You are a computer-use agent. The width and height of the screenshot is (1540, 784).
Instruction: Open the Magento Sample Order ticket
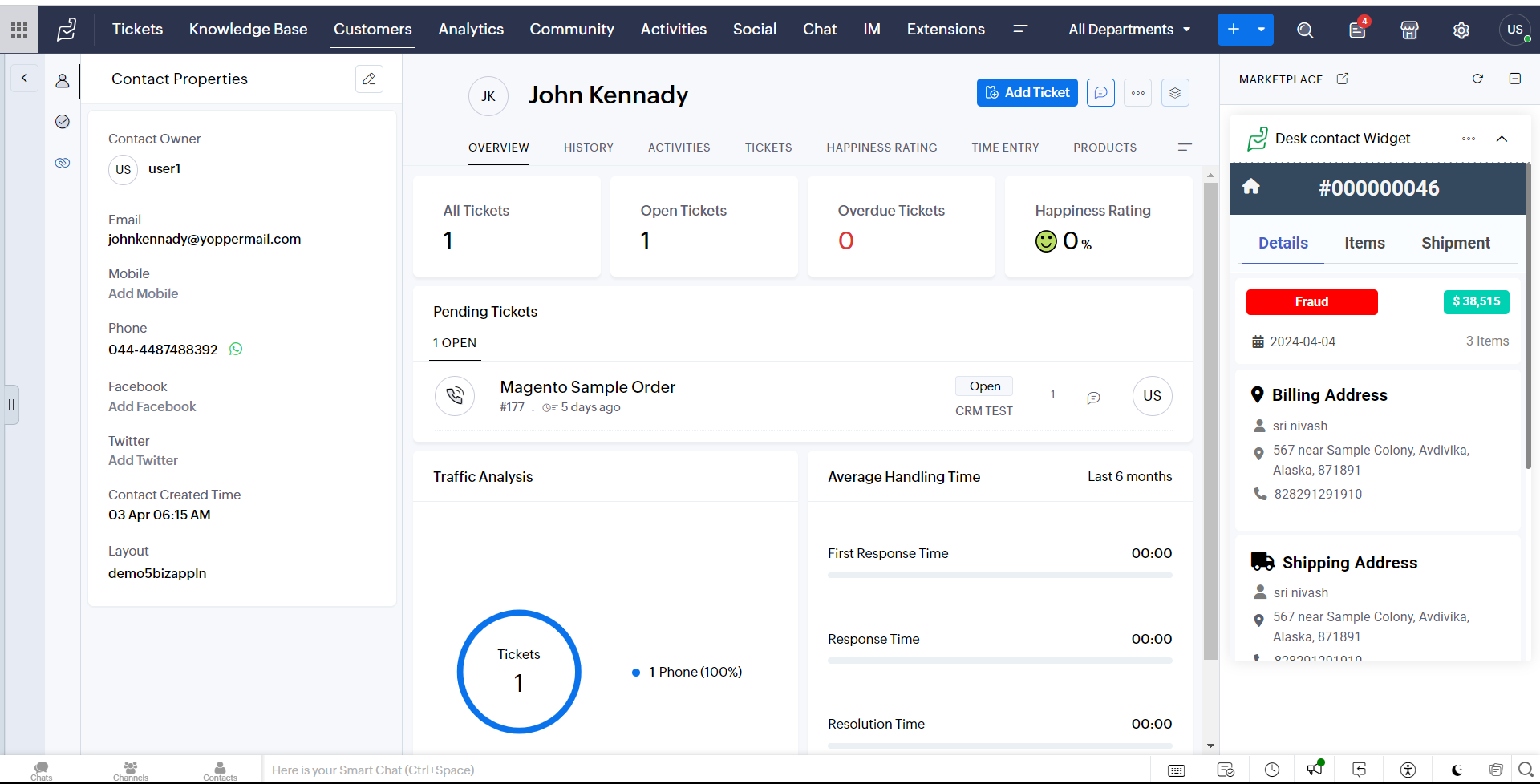(587, 387)
